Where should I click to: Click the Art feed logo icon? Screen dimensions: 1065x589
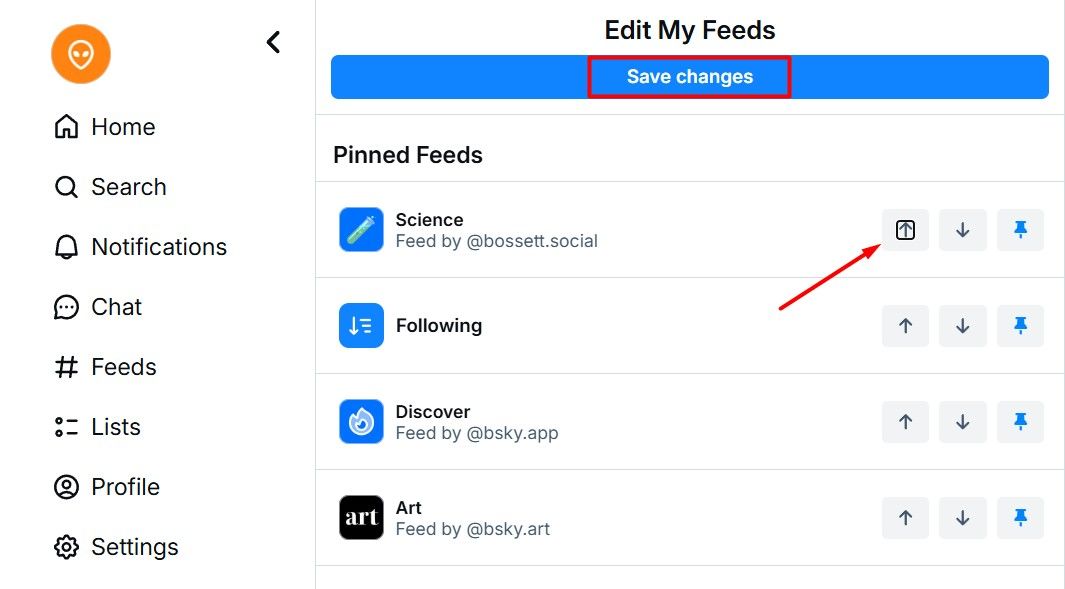point(361,518)
